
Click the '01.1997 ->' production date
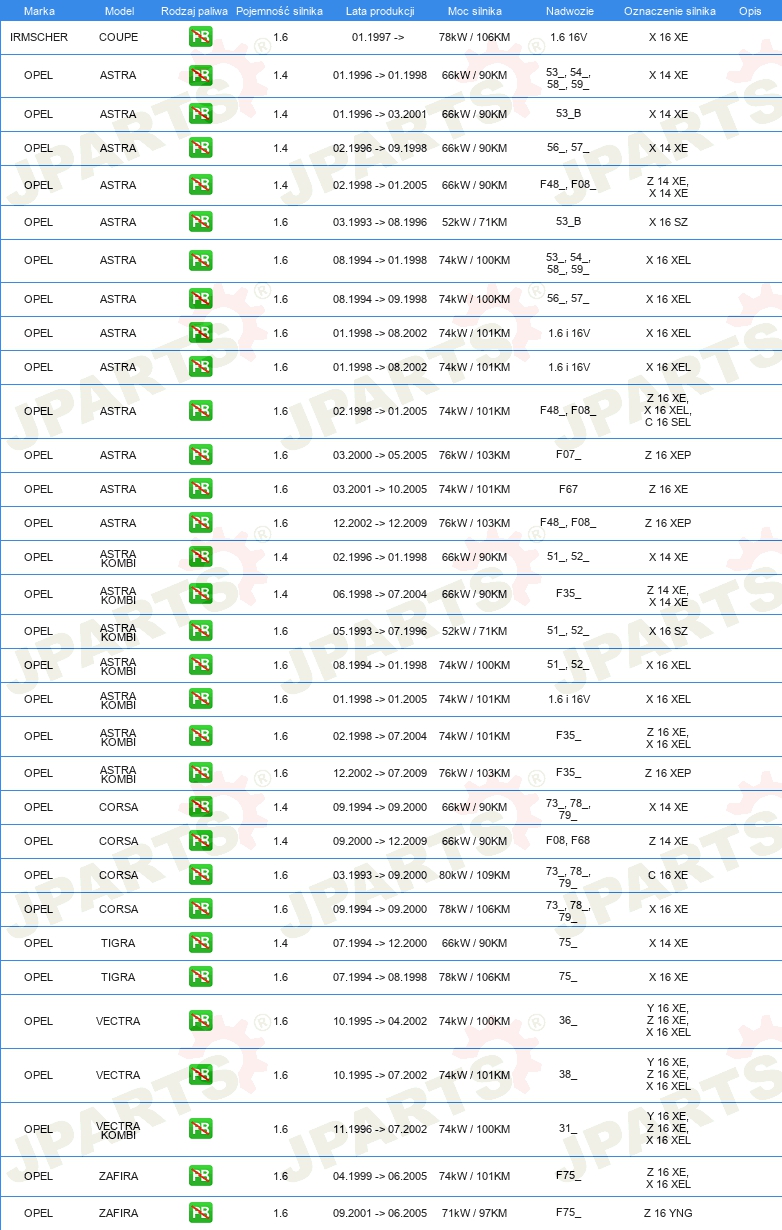pos(378,37)
